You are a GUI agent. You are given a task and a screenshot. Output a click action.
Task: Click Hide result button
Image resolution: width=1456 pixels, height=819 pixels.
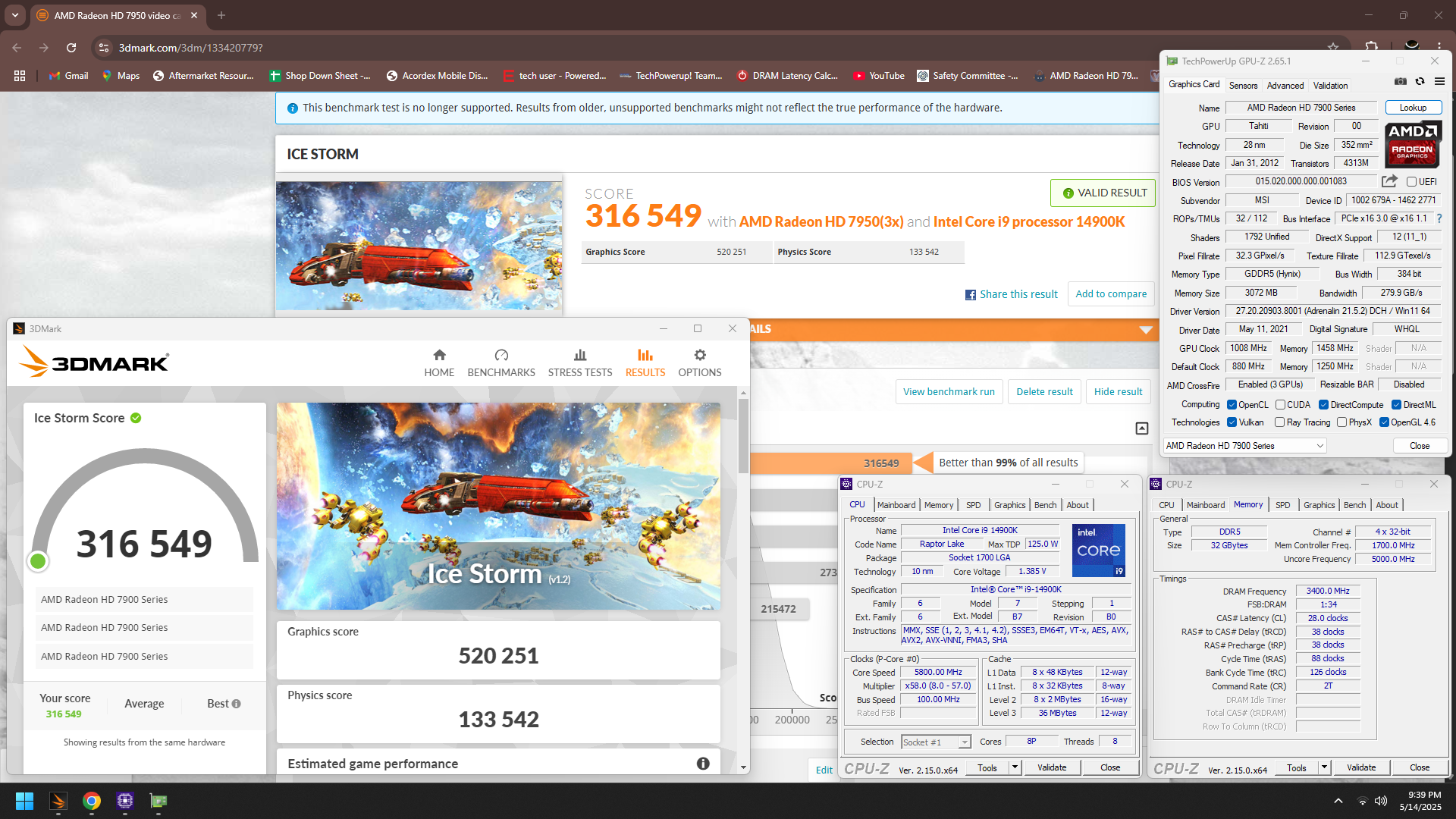point(1118,392)
